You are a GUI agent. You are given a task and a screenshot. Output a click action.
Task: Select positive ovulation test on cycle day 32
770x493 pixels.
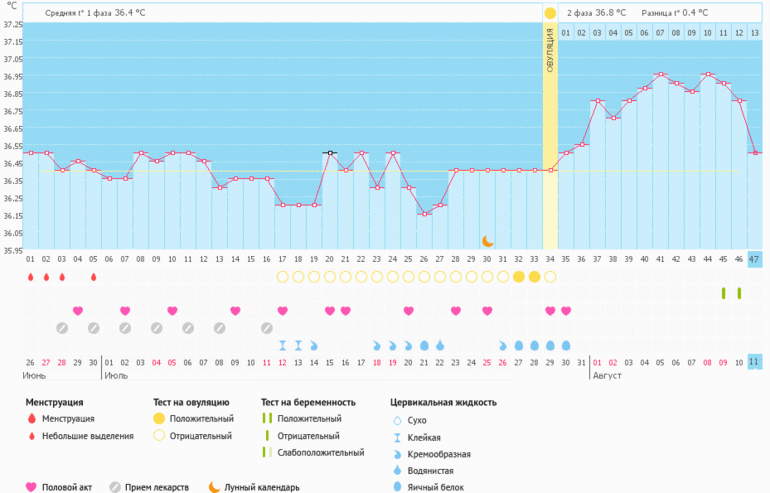pos(519,277)
